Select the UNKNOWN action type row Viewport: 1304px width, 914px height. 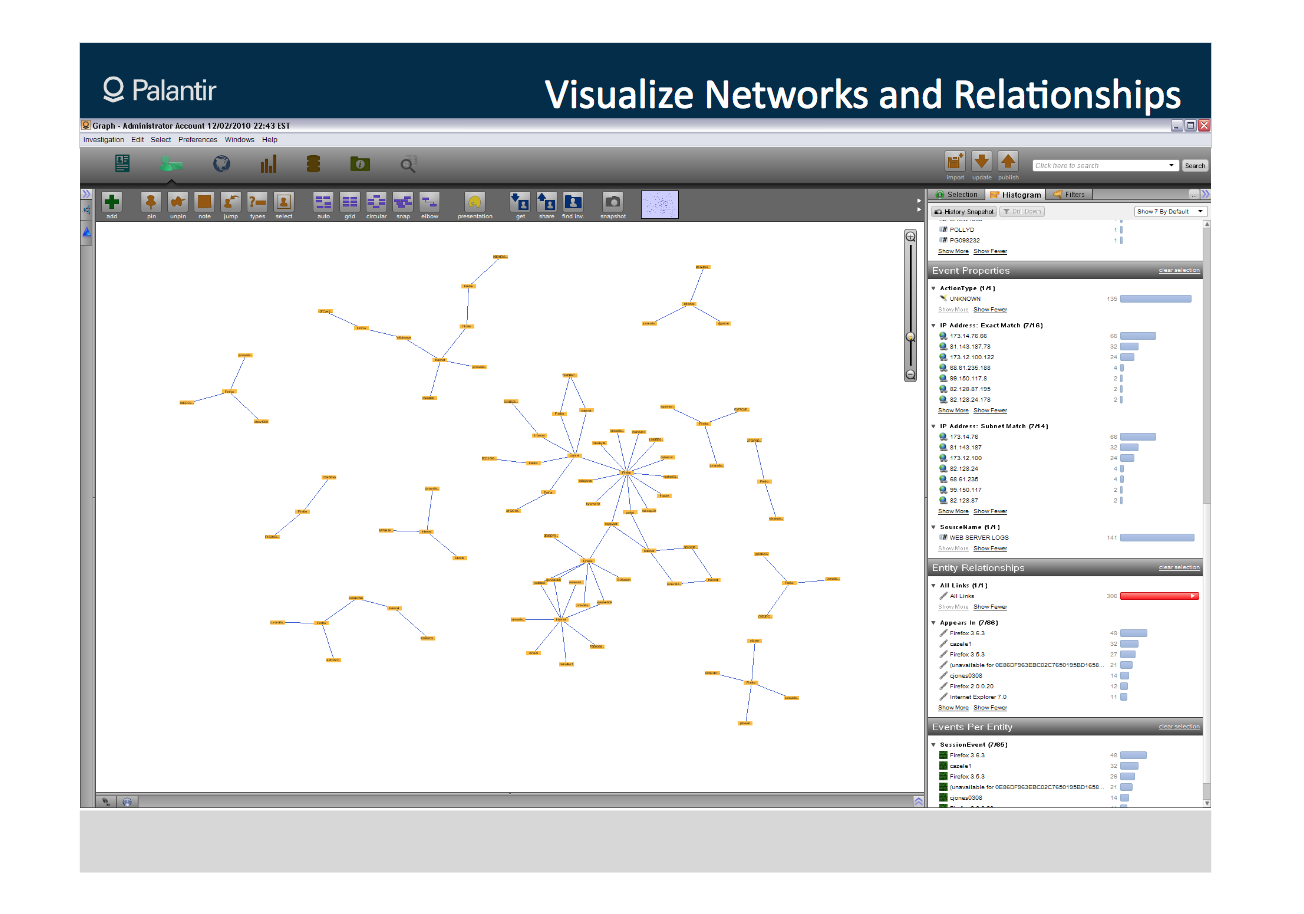coord(1067,299)
